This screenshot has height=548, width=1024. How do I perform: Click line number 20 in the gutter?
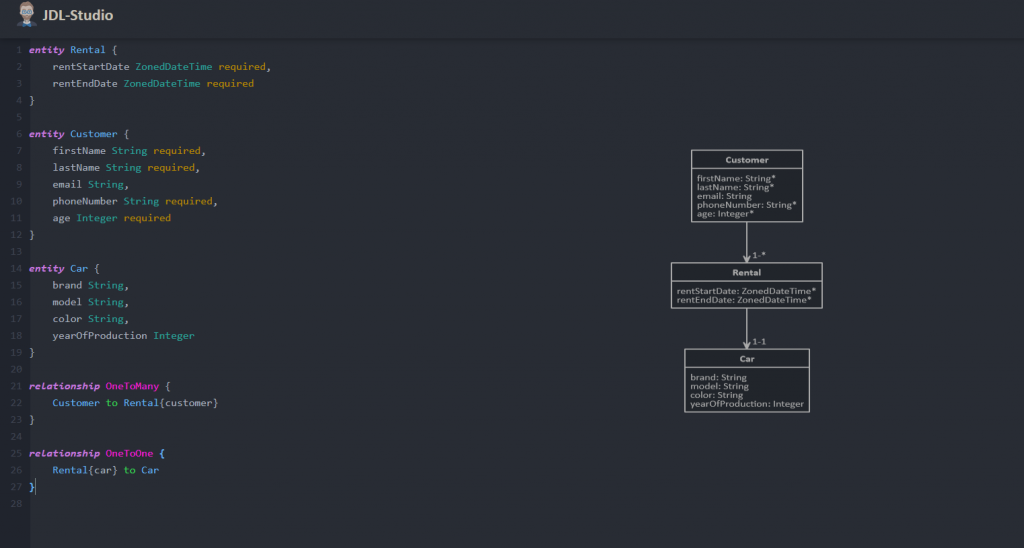point(16,369)
